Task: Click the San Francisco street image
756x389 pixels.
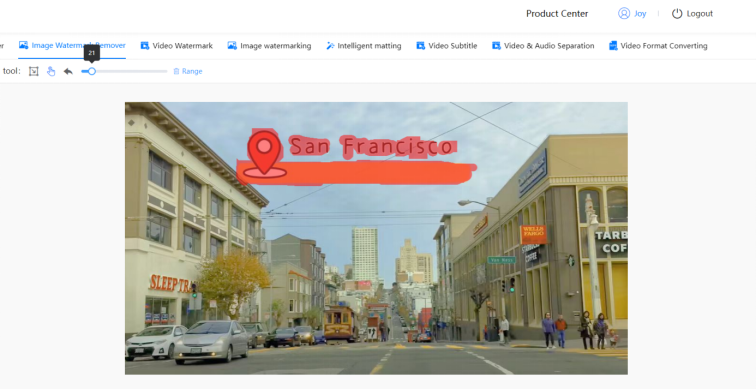Action: click(x=376, y=238)
